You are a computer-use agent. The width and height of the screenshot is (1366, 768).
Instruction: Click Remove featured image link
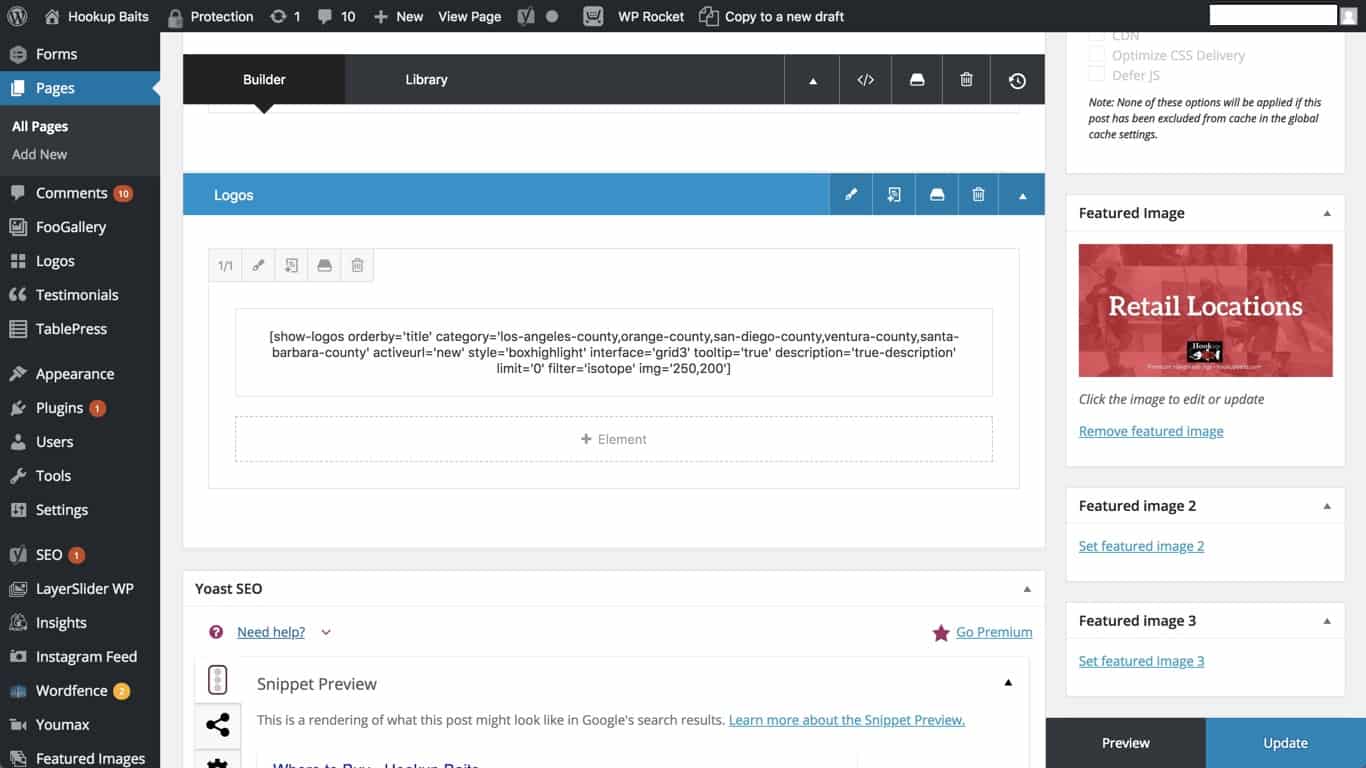pos(1151,431)
